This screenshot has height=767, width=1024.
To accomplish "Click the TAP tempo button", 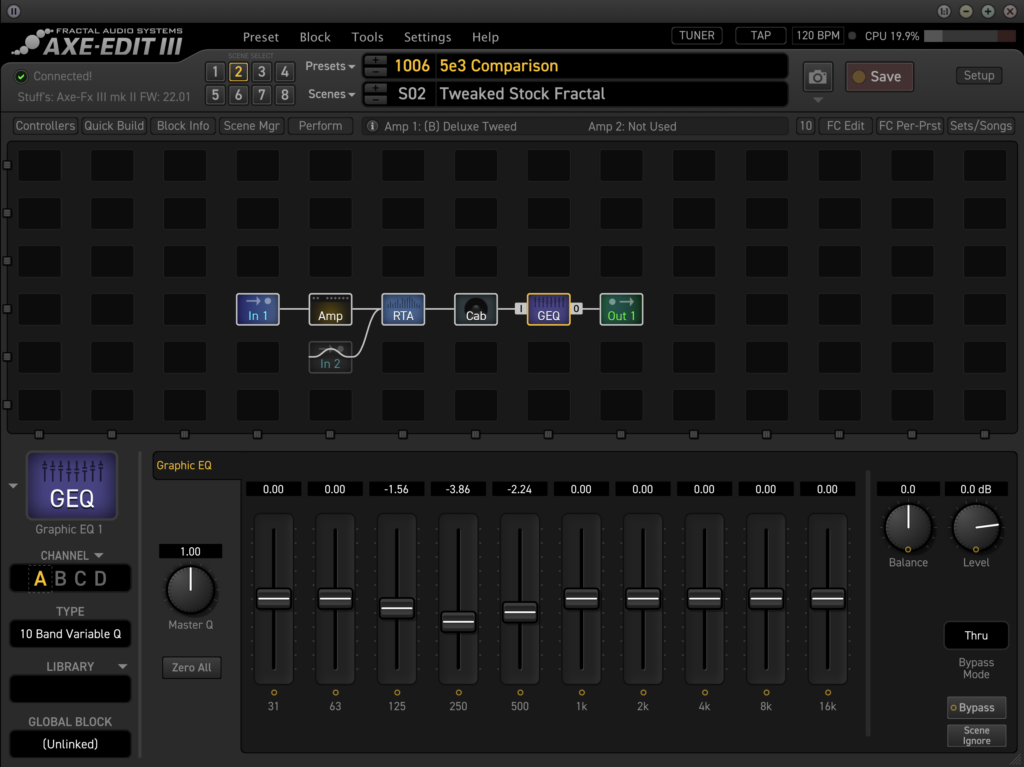I will pos(760,36).
